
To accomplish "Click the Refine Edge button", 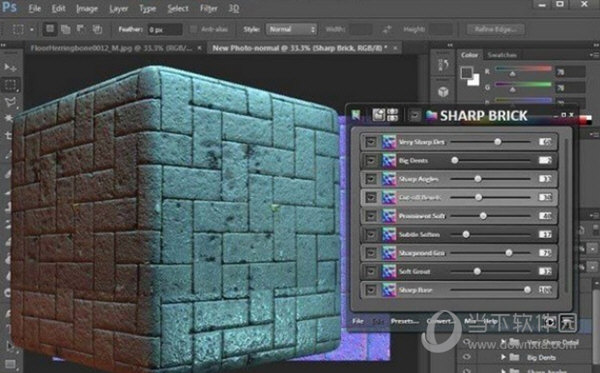I will coord(496,29).
